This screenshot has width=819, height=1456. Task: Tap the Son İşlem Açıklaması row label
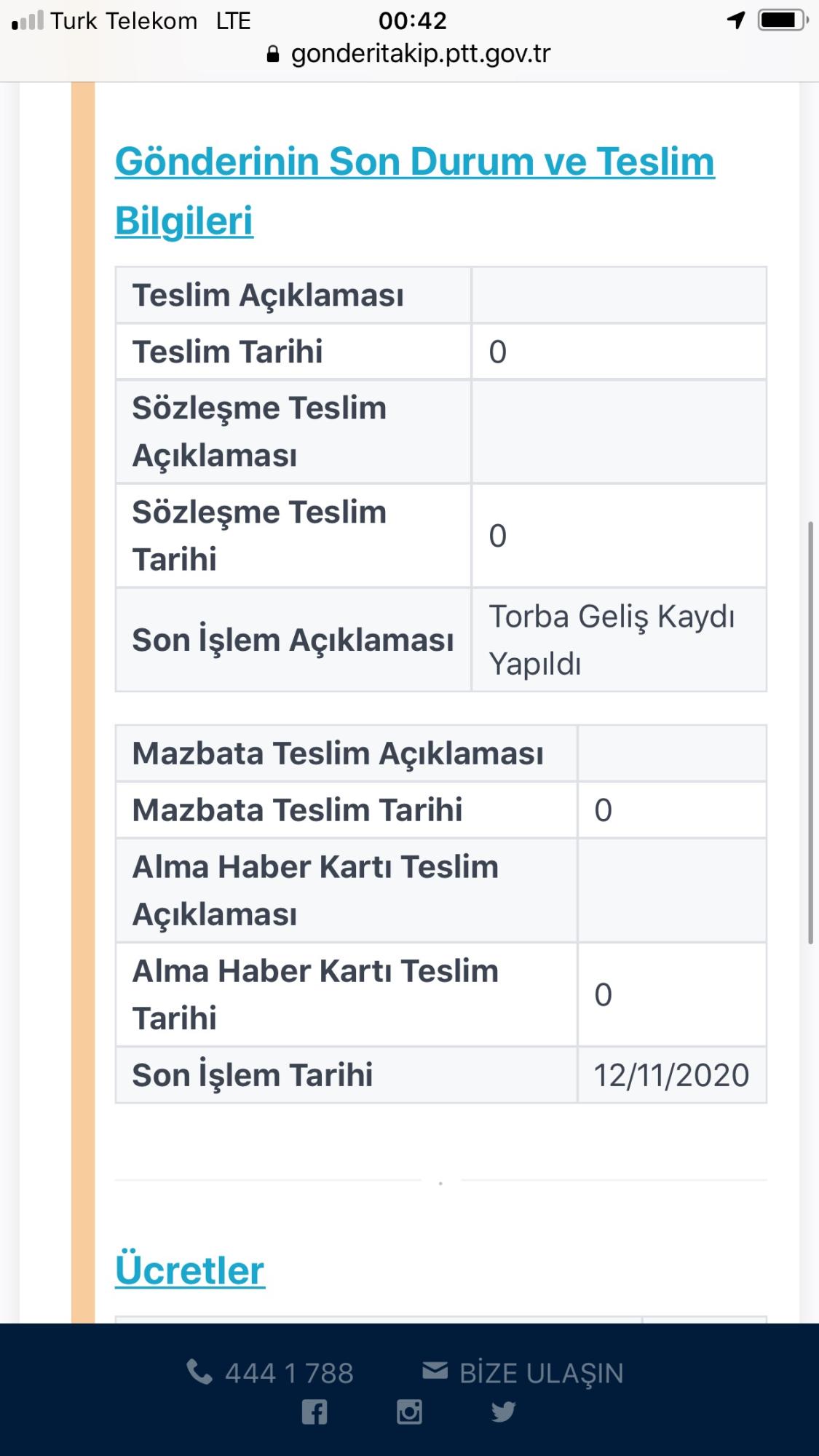293,640
